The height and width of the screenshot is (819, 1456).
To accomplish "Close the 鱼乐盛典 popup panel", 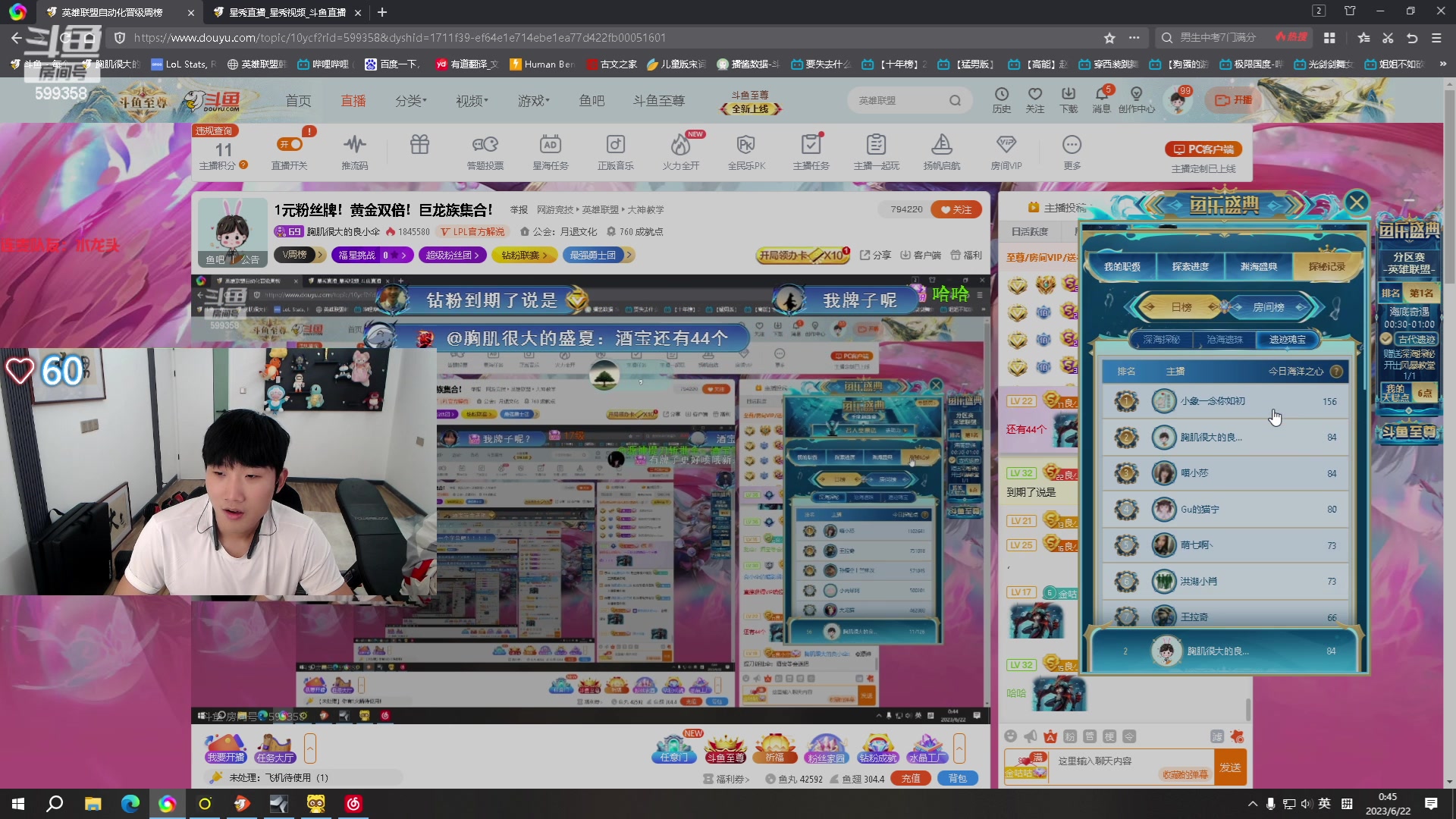I will tap(1357, 202).
